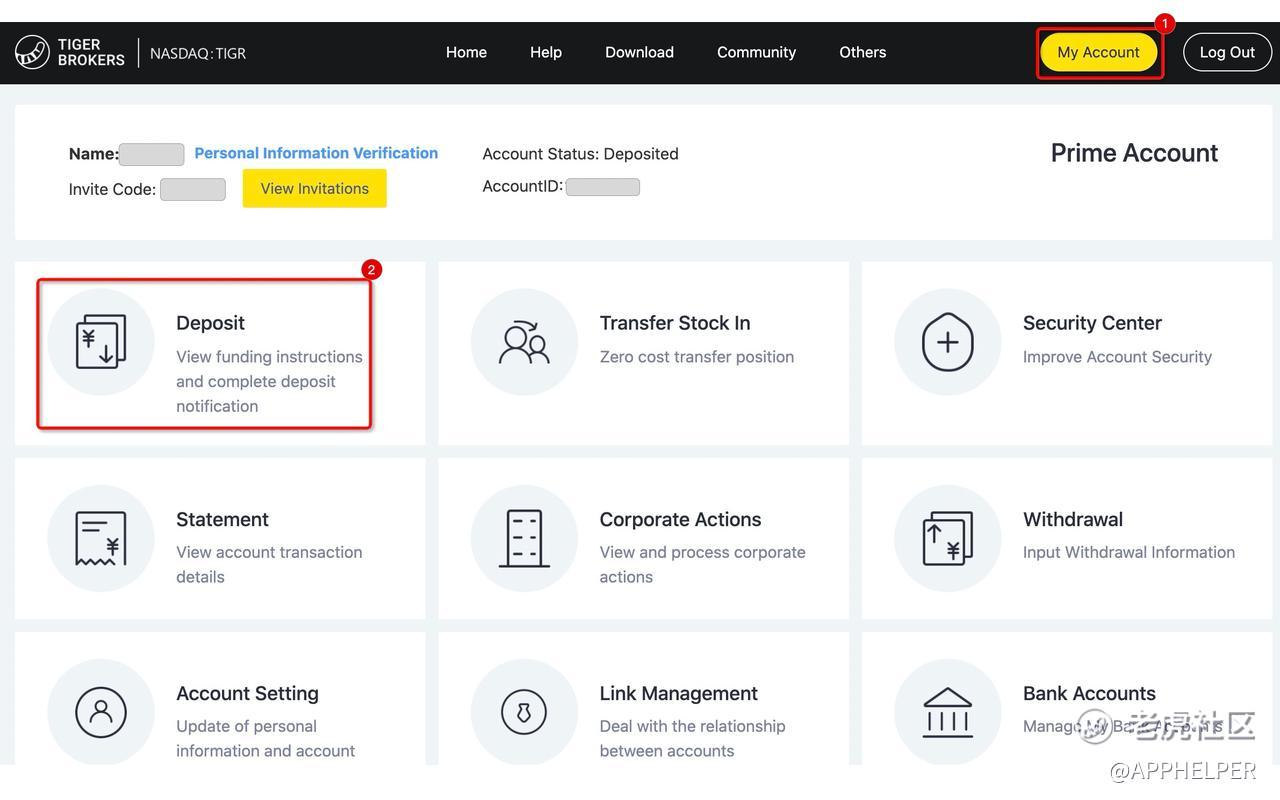This screenshot has height=800, width=1280.
Task: Open the Deposit card icon
Action: [x=101, y=342]
